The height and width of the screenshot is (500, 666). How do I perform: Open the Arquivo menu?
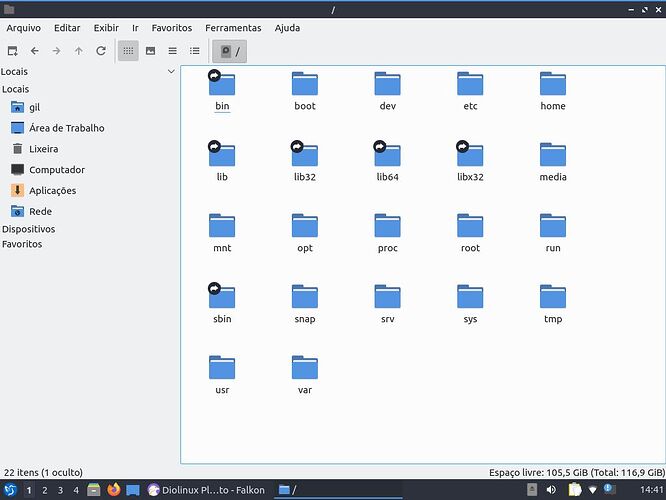pos(24,28)
